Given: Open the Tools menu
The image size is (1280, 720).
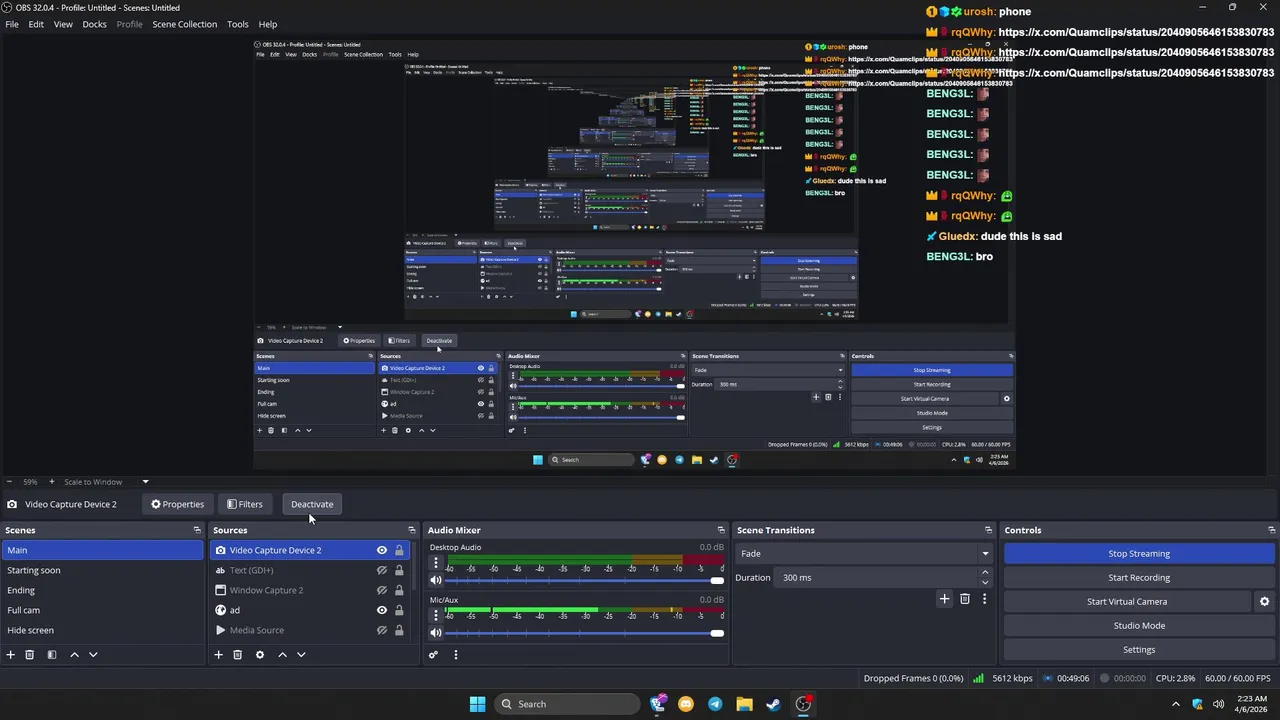Looking at the screenshot, I should click(x=238, y=24).
